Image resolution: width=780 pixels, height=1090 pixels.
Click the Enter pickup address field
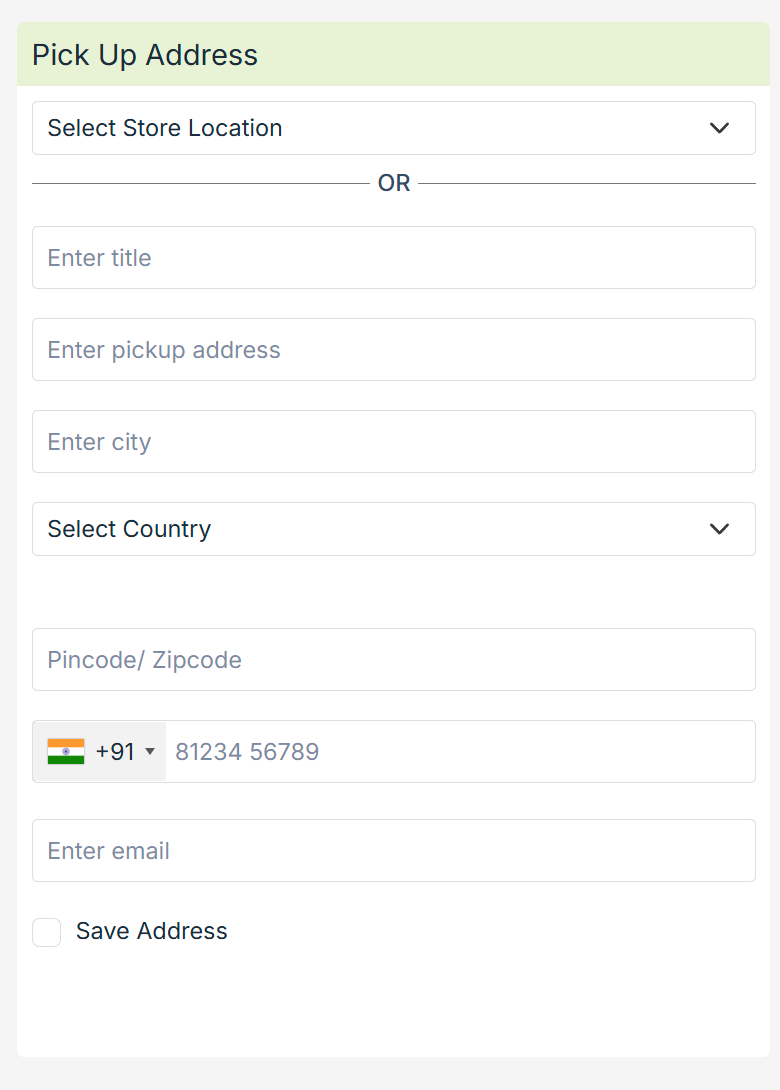pos(393,350)
